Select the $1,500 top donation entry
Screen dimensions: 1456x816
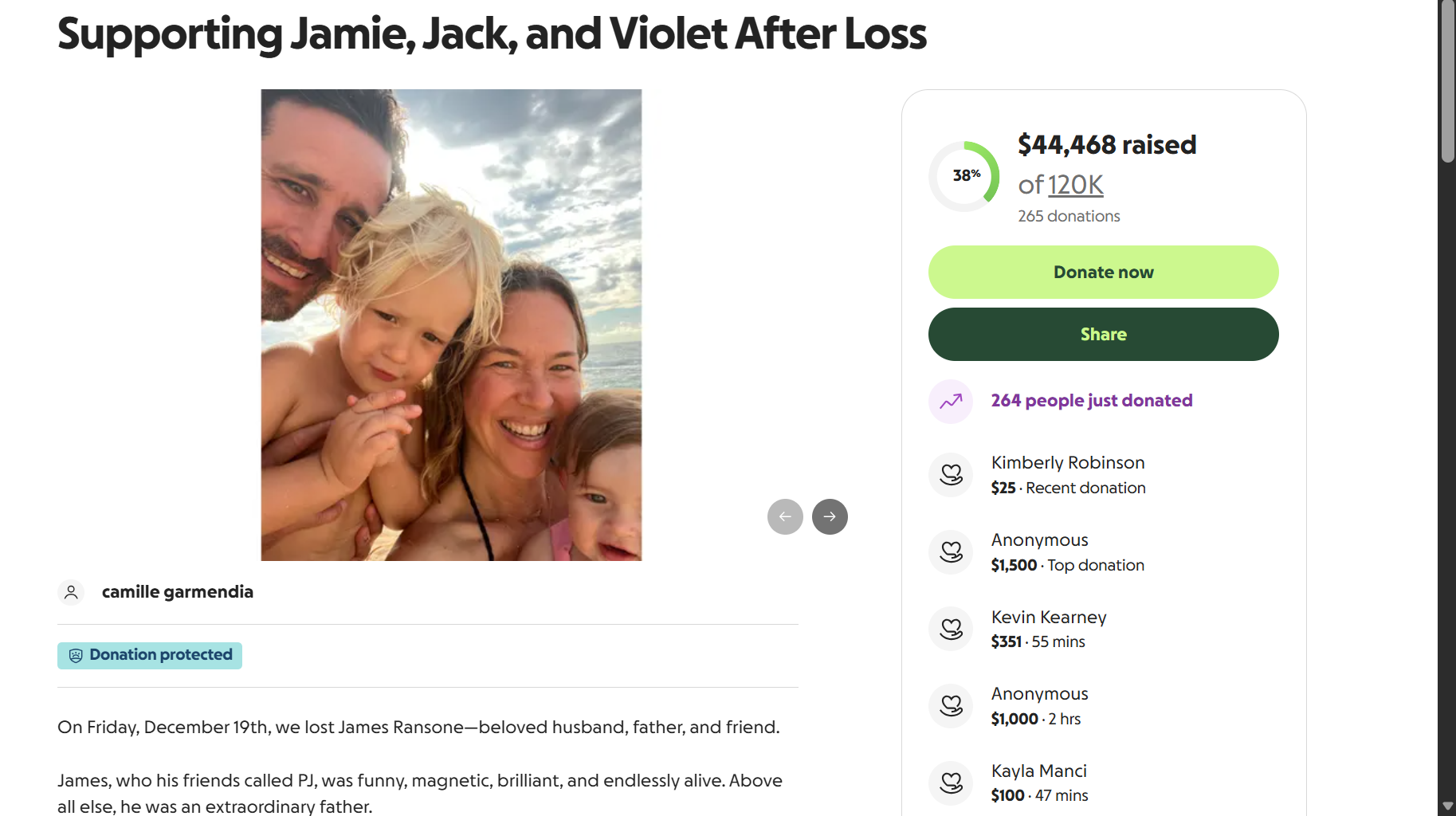[x=1067, y=553]
